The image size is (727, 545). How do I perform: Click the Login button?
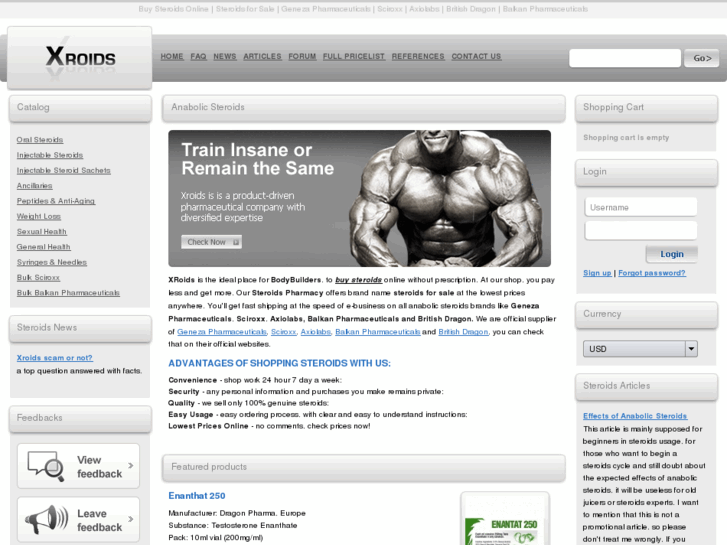point(671,254)
